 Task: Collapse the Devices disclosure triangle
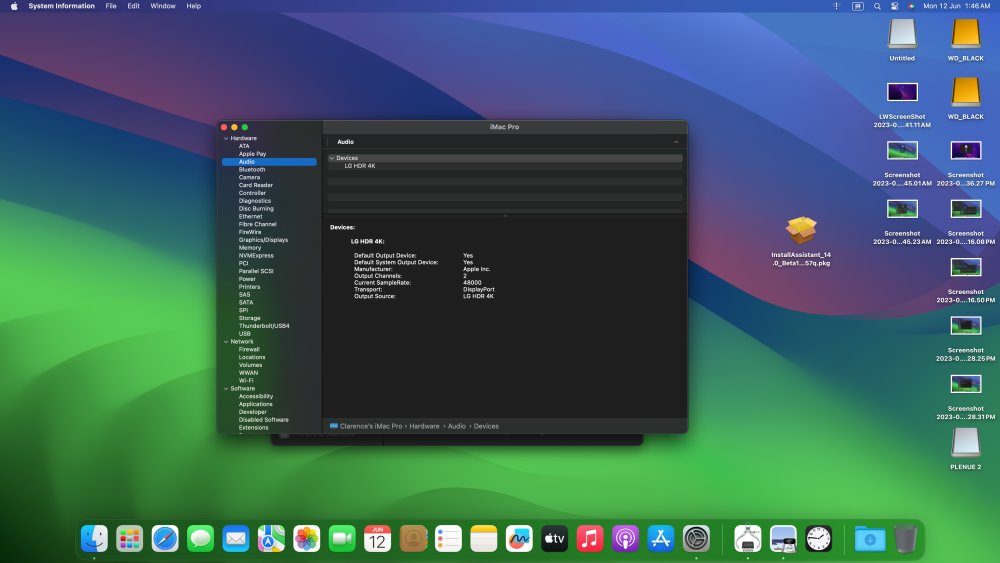[x=332, y=158]
